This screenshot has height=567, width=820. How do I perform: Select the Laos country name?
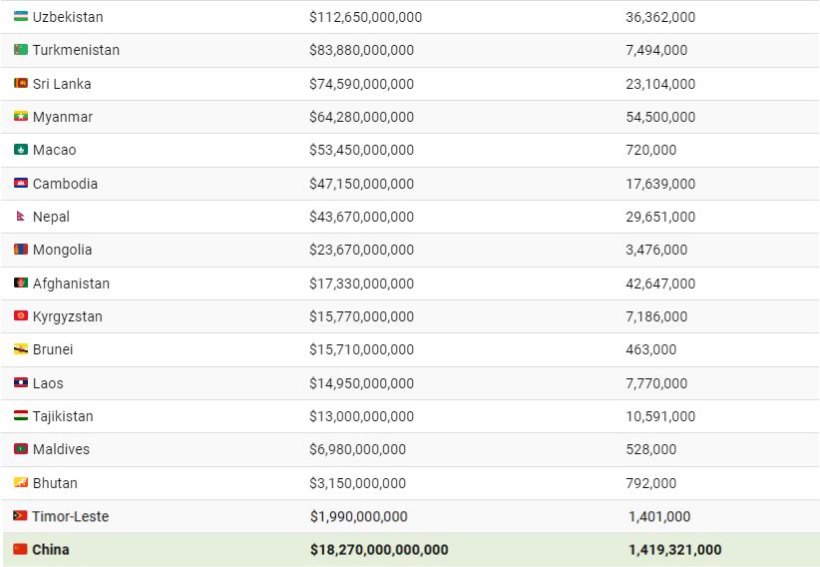point(48,383)
